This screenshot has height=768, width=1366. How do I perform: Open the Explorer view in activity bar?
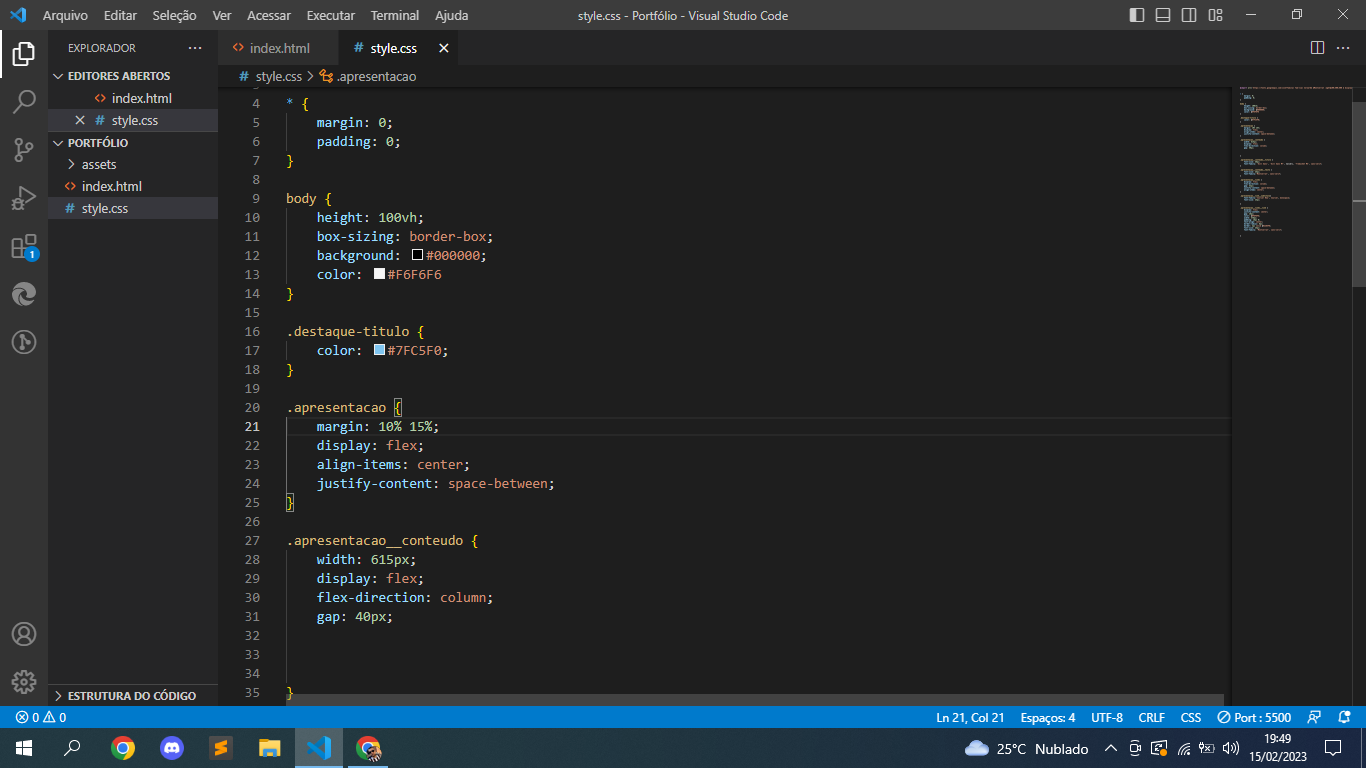click(x=24, y=53)
